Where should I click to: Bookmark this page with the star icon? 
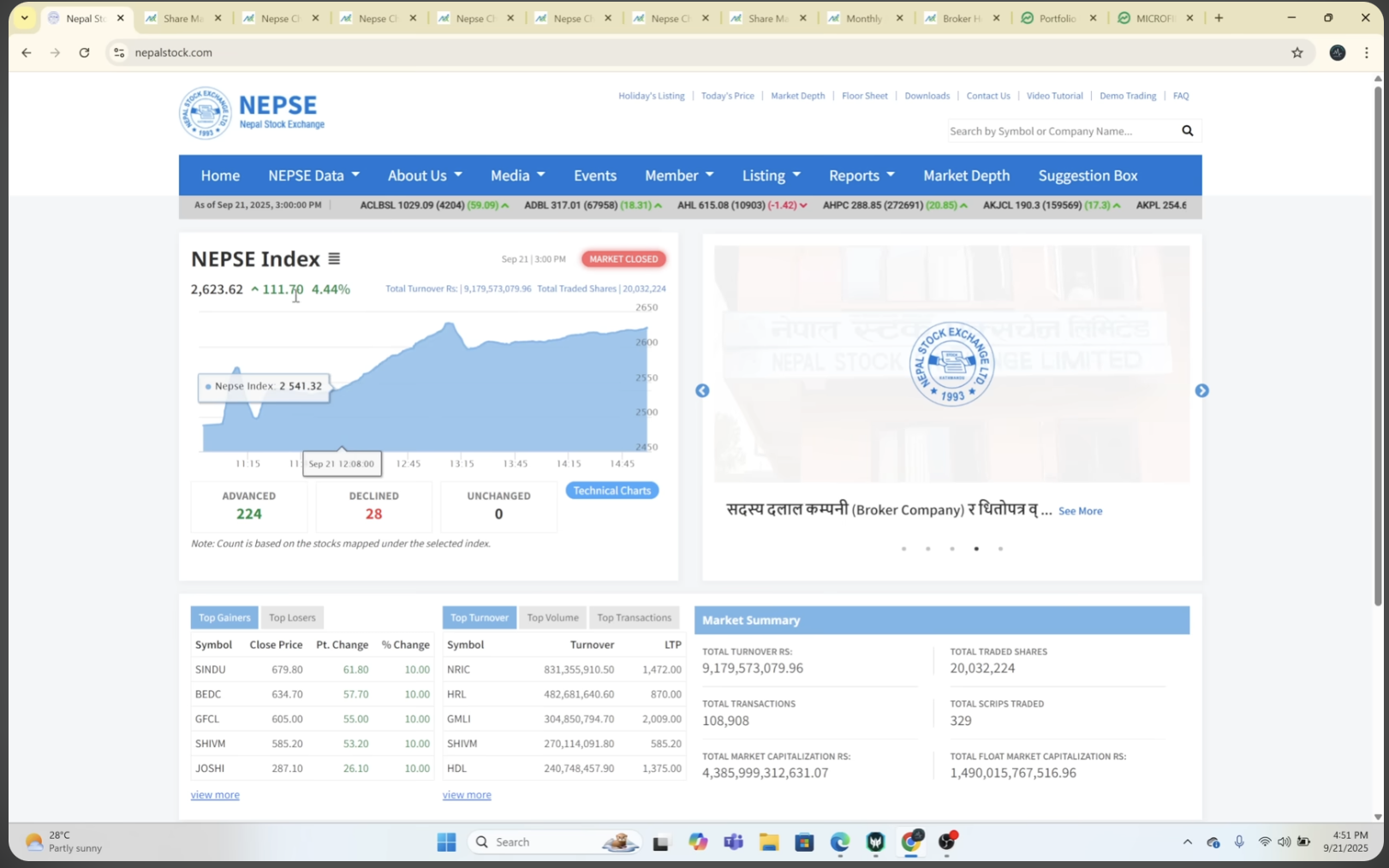[1297, 52]
